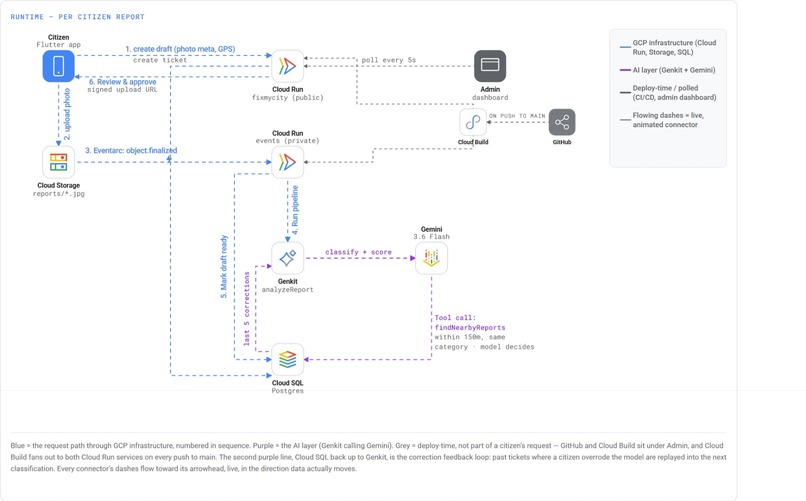Click the 'classify + score' label
Image resolution: width=806 pixels, height=501 pixels.
point(358,252)
